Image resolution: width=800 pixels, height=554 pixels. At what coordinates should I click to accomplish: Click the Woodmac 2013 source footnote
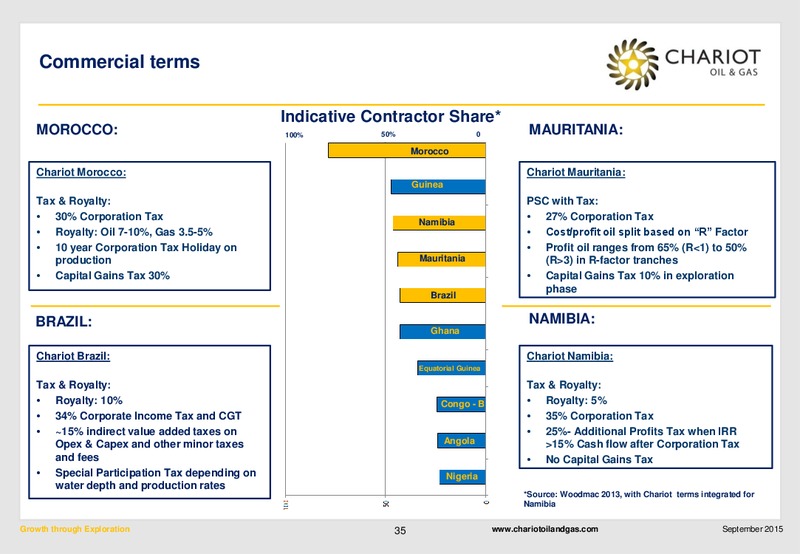pos(639,499)
